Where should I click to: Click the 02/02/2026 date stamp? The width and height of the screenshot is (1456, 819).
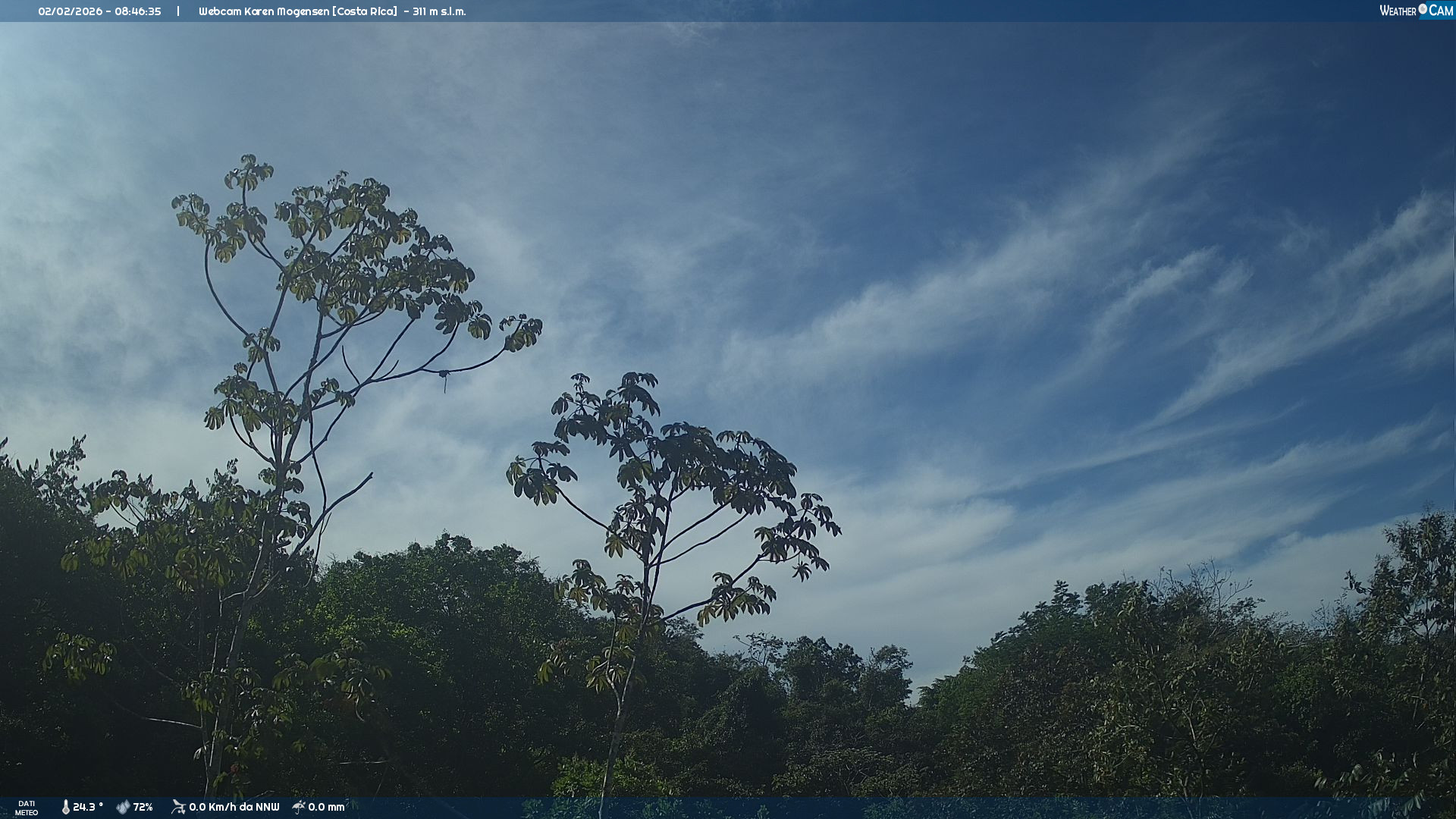click(x=70, y=11)
